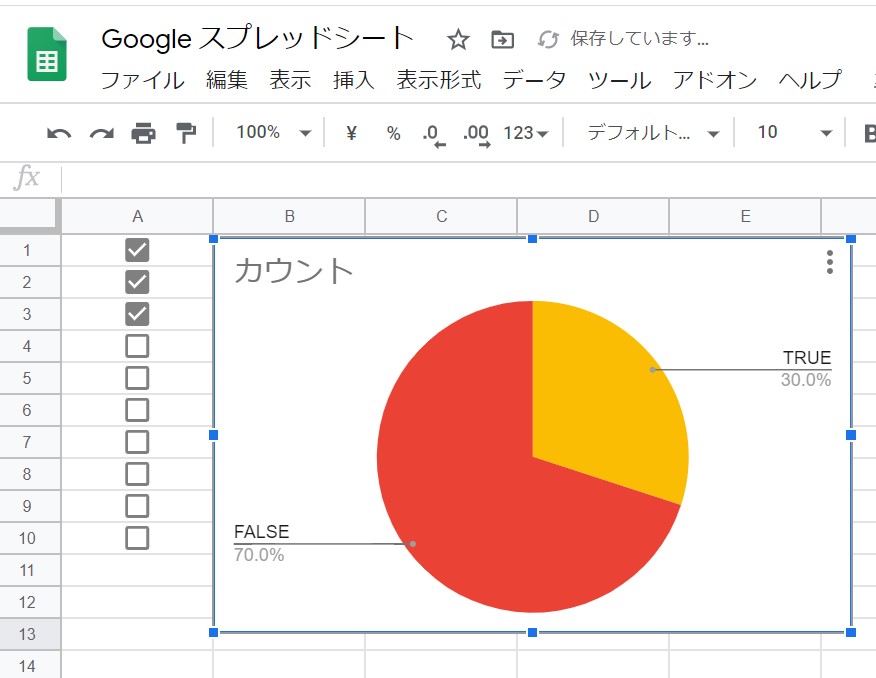Redo the last action
Viewport: 876px width, 678px height.
point(100,131)
